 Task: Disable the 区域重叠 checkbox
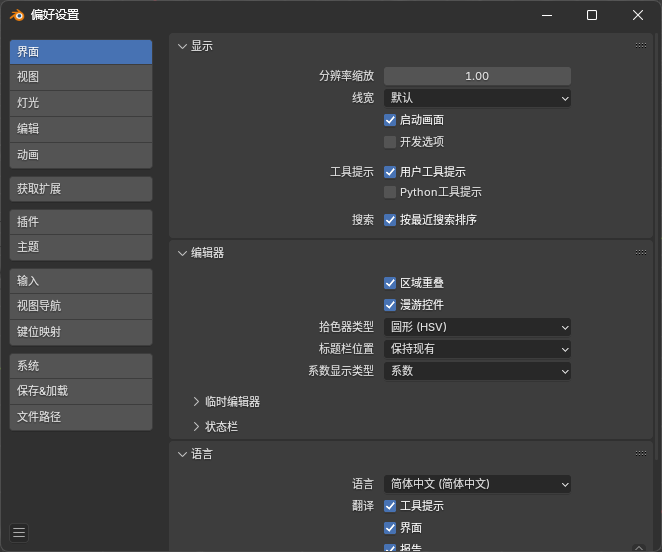390,283
